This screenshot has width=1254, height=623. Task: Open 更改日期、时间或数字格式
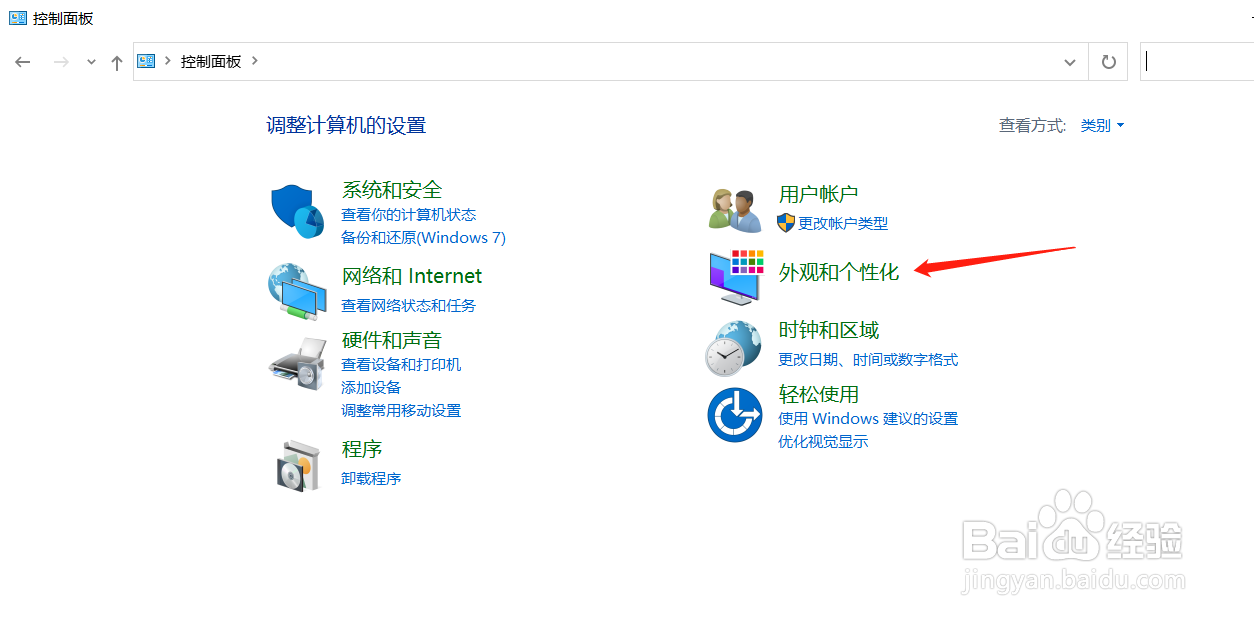867,361
